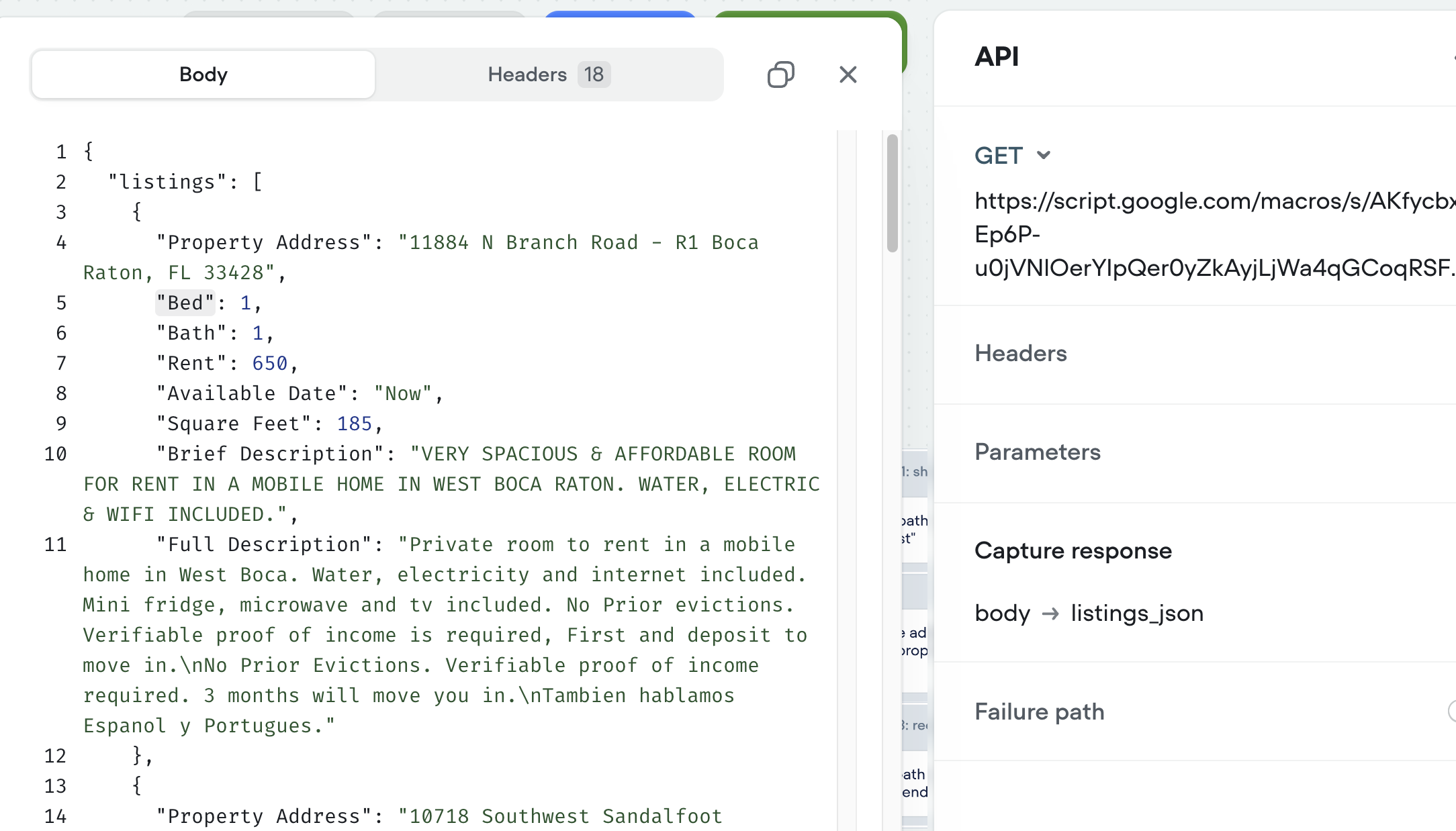Click the arrow icon before listings_json

pyautogui.click(x=1050, y=614)
